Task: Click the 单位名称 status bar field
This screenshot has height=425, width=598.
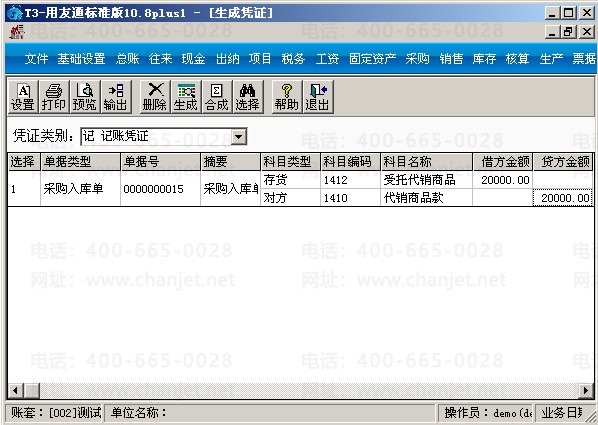Action: 270,413
